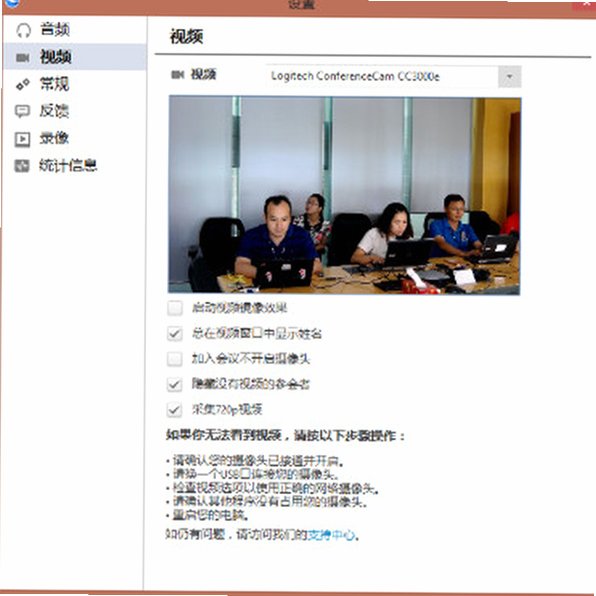Screen dimensions: 596x596
Task: Open the 支持中心 support link
Action: tap(331, 535)
